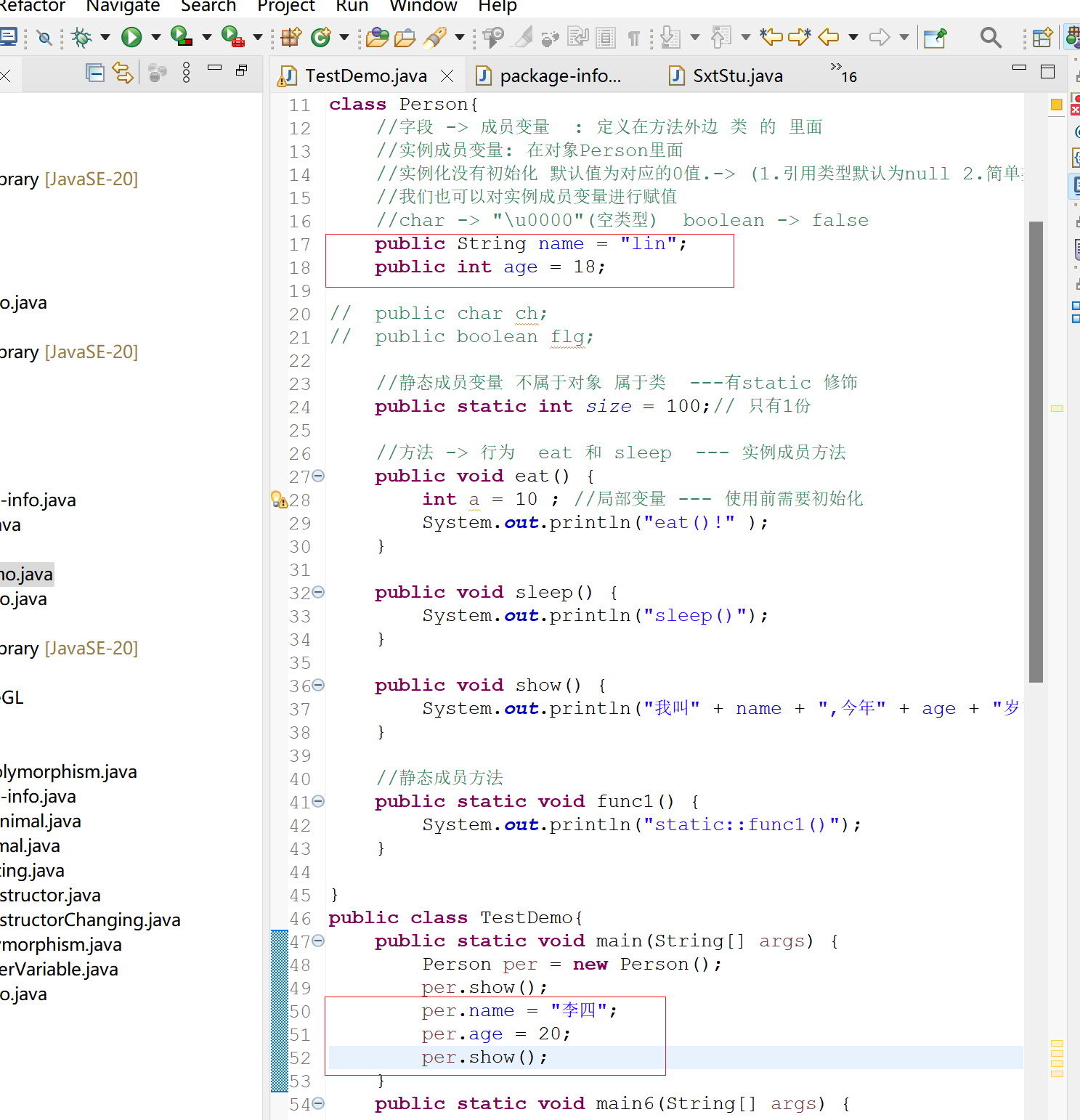The height and width of the screenshot is (1120, 1080).
Task: Open the Run button dropdown arrow
Action: (155, 37)
